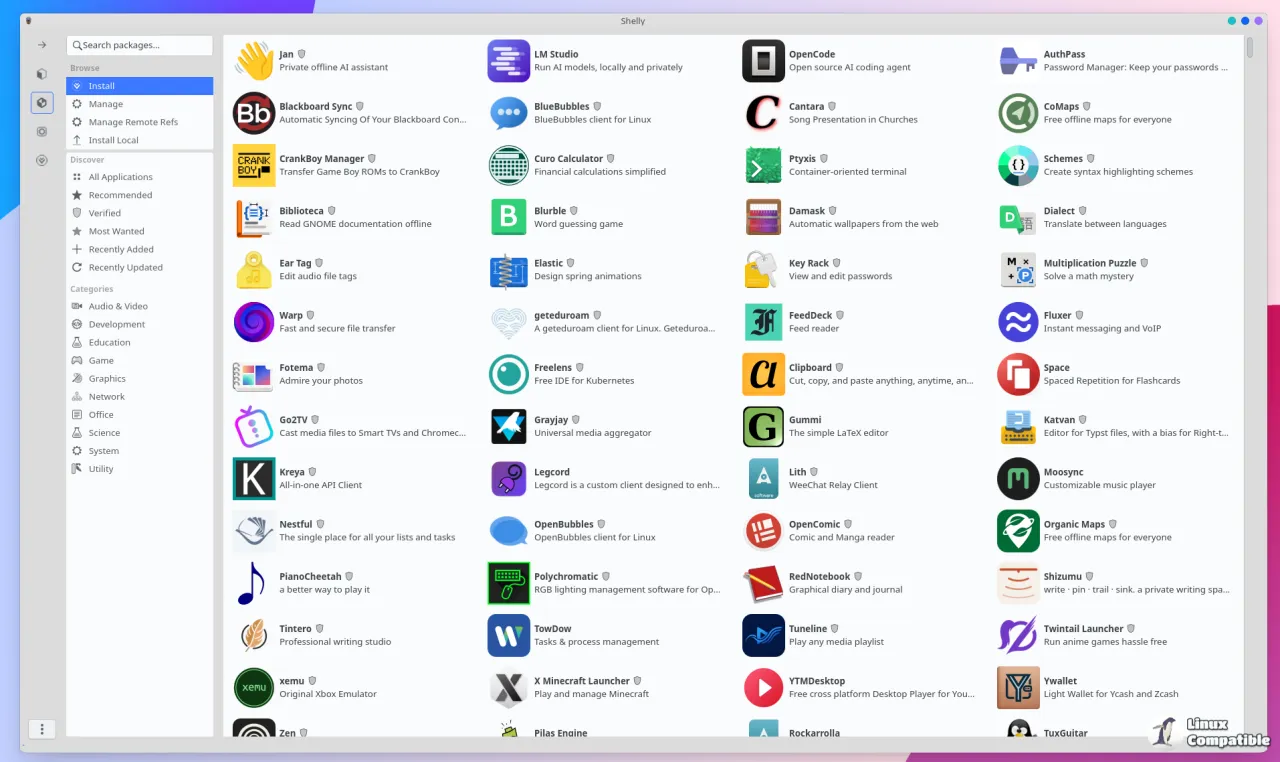
Task: Browse the Graphics category
Action: [140, 379]
